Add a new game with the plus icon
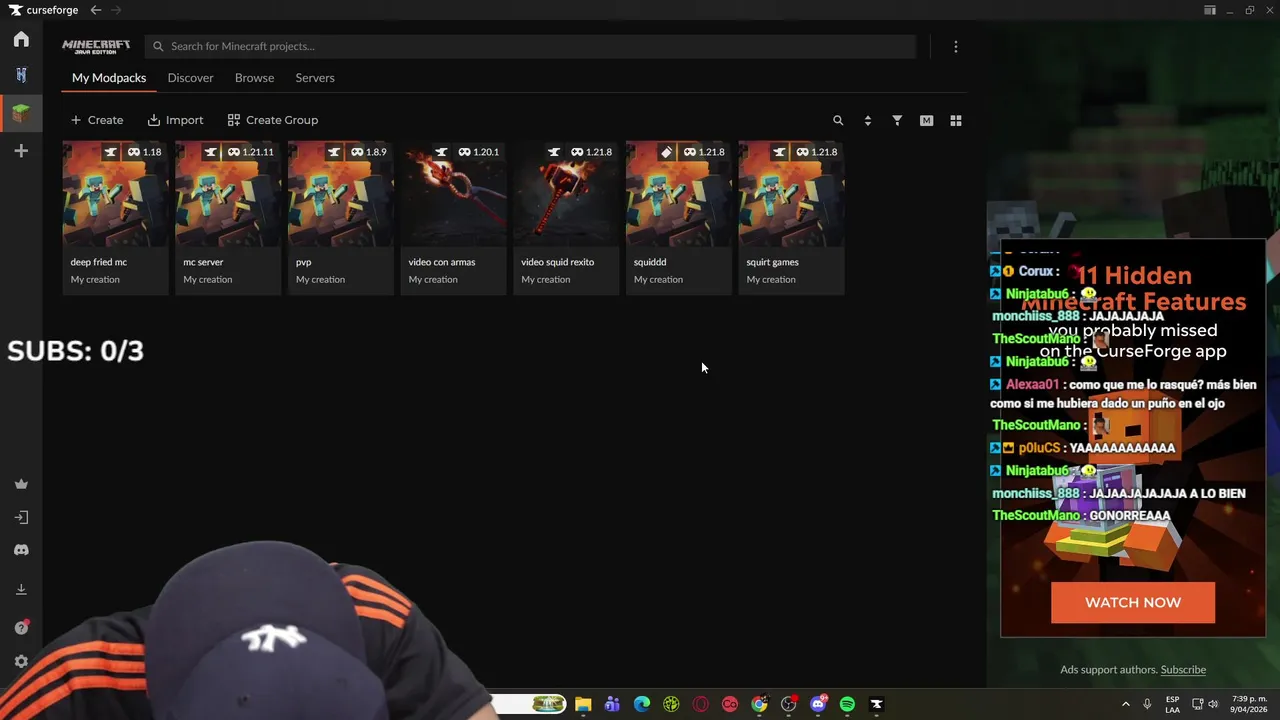Viewport: 1280px width, 720px height. pos(21,151)
